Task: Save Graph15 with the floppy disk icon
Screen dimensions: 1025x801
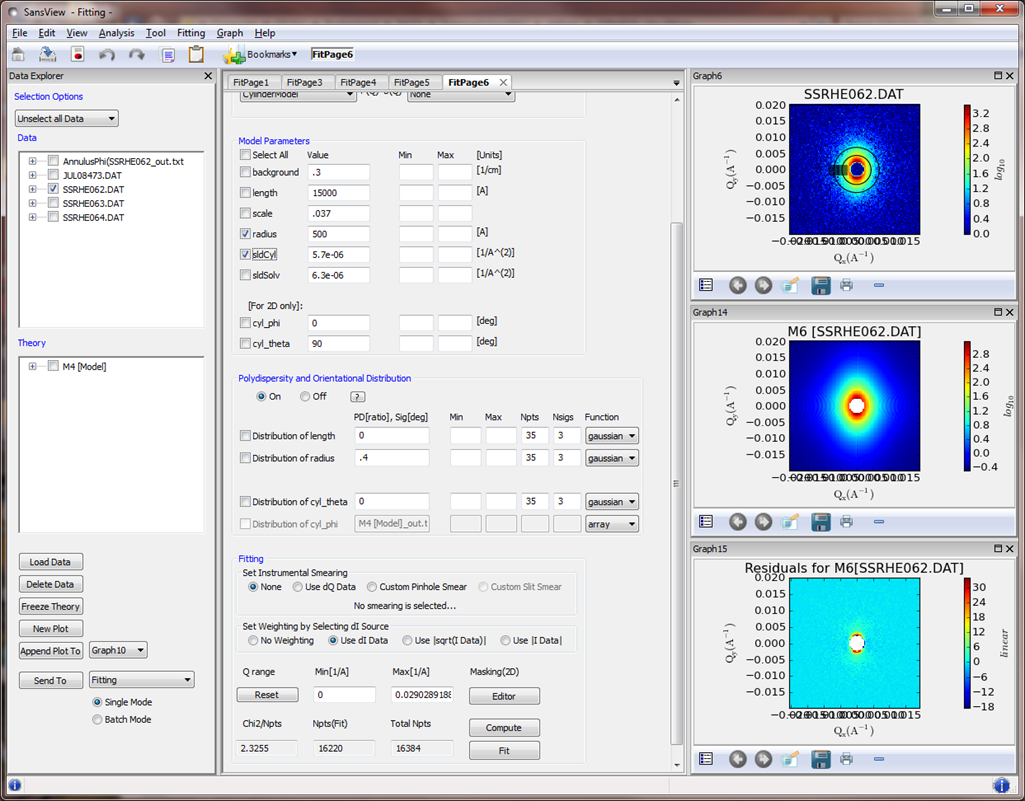Action: 820,758
